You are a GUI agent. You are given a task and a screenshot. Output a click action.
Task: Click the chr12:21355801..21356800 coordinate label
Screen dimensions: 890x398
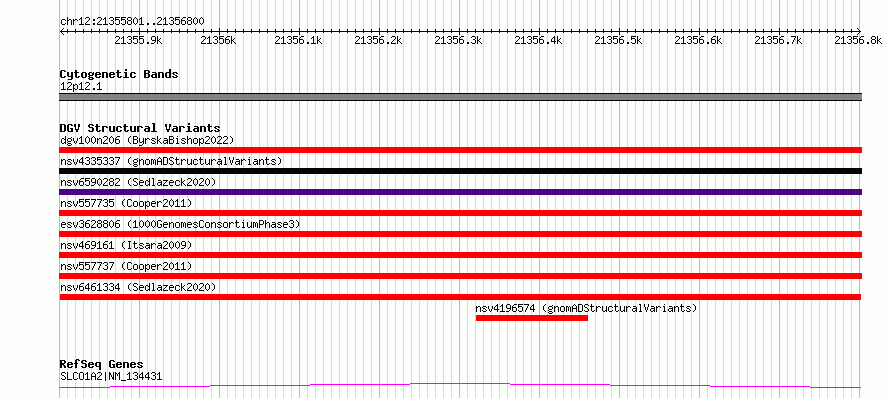132,22
